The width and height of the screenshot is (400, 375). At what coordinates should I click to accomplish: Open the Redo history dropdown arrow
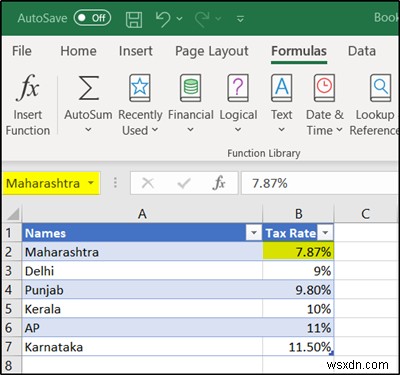click(219, 19)
